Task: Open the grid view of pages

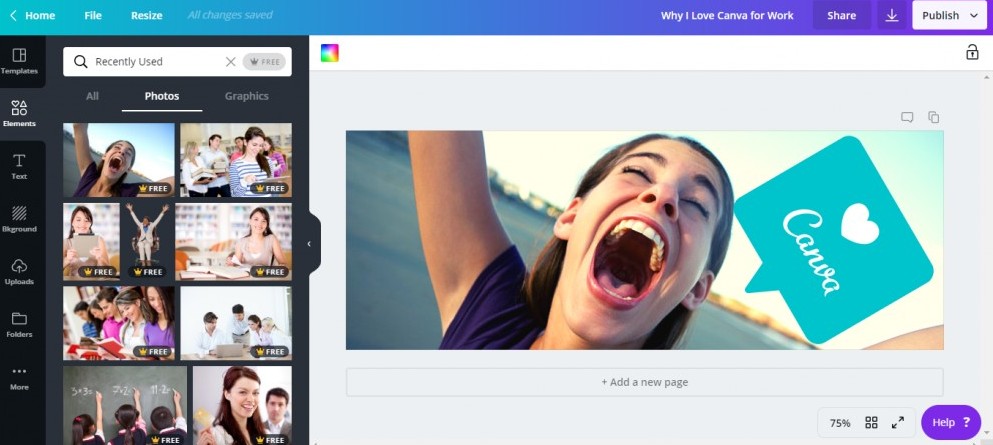Action: click(x=871, y=422)
